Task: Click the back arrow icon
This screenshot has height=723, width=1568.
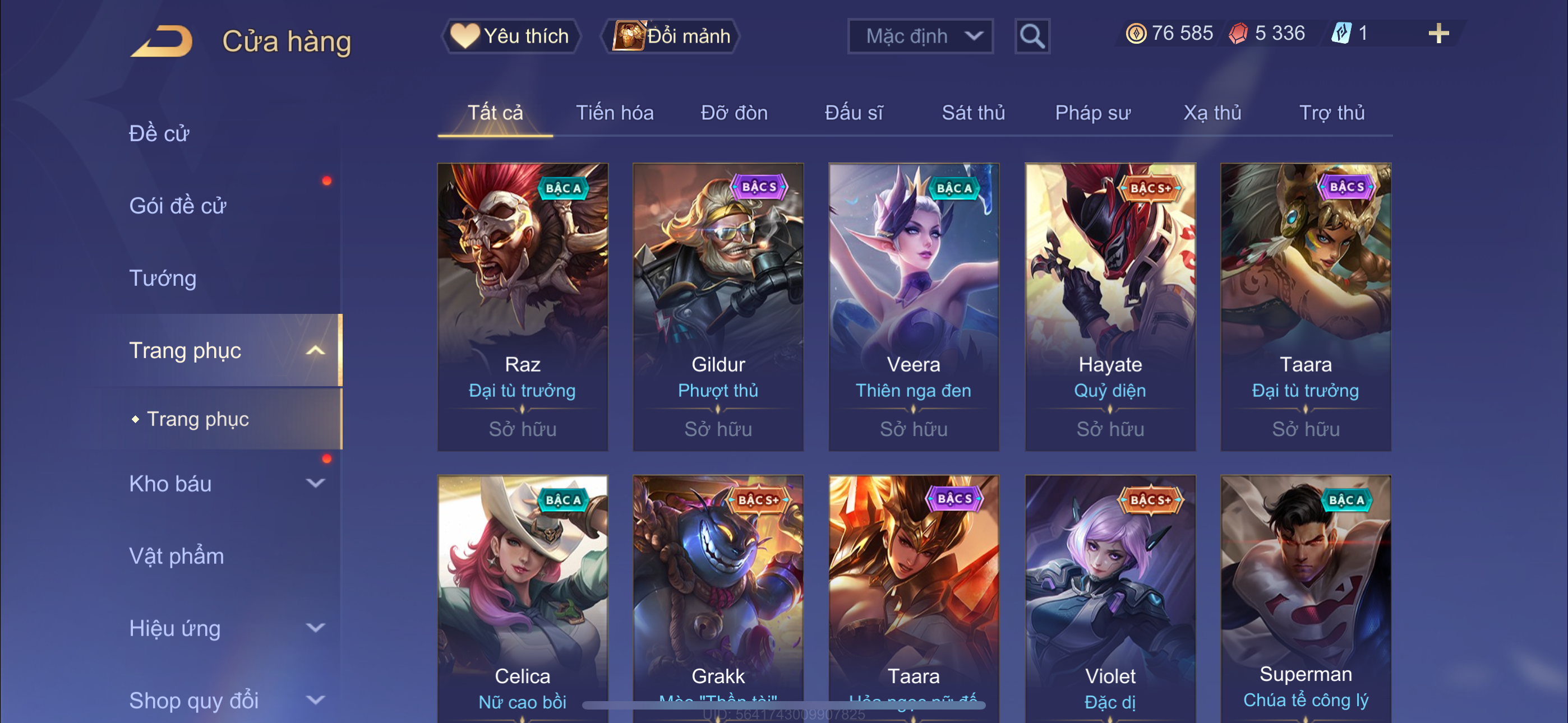Action: pos(162,41)
